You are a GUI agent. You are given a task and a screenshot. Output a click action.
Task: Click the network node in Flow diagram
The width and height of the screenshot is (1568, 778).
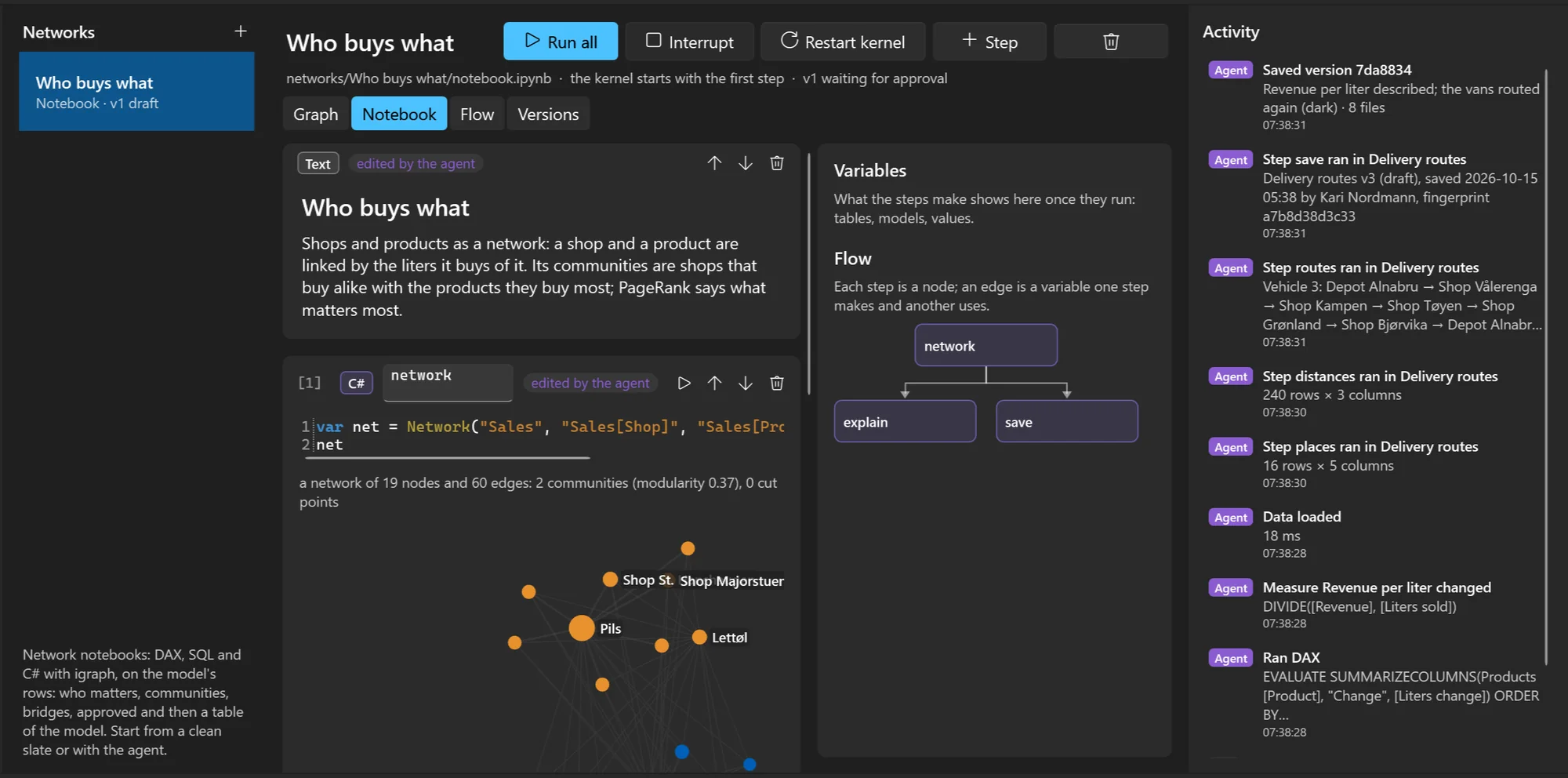tap(985, 345)
